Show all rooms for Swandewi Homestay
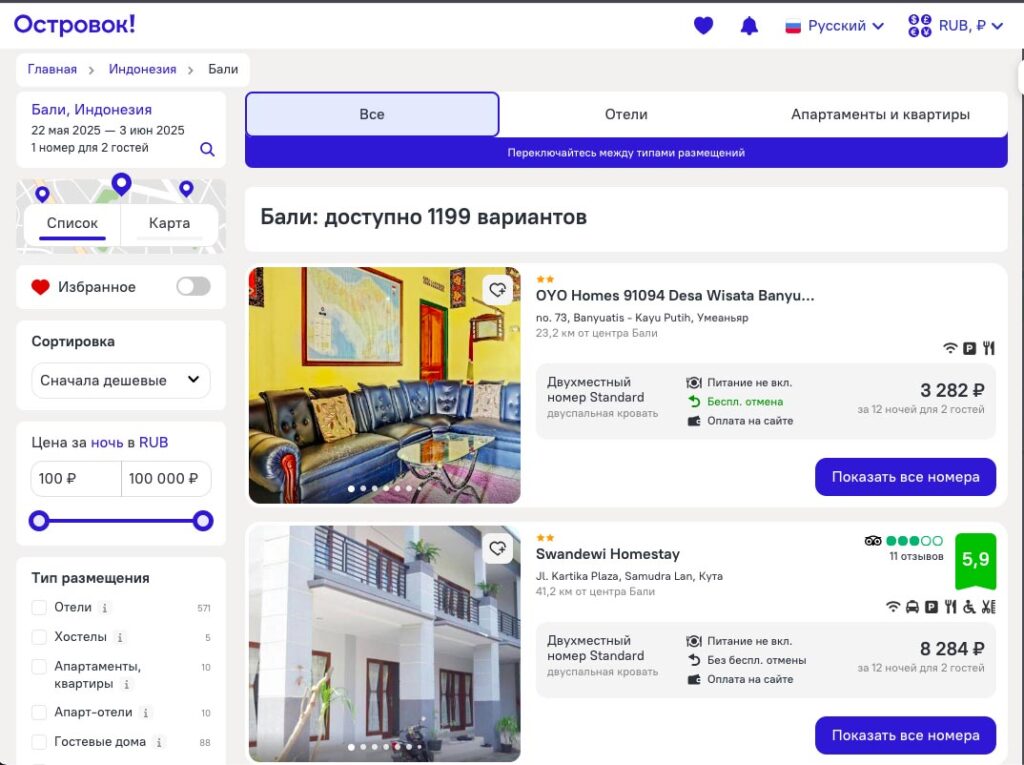Image resolution: width=1024 pixels, height=765 pixels. pos(905,736)
